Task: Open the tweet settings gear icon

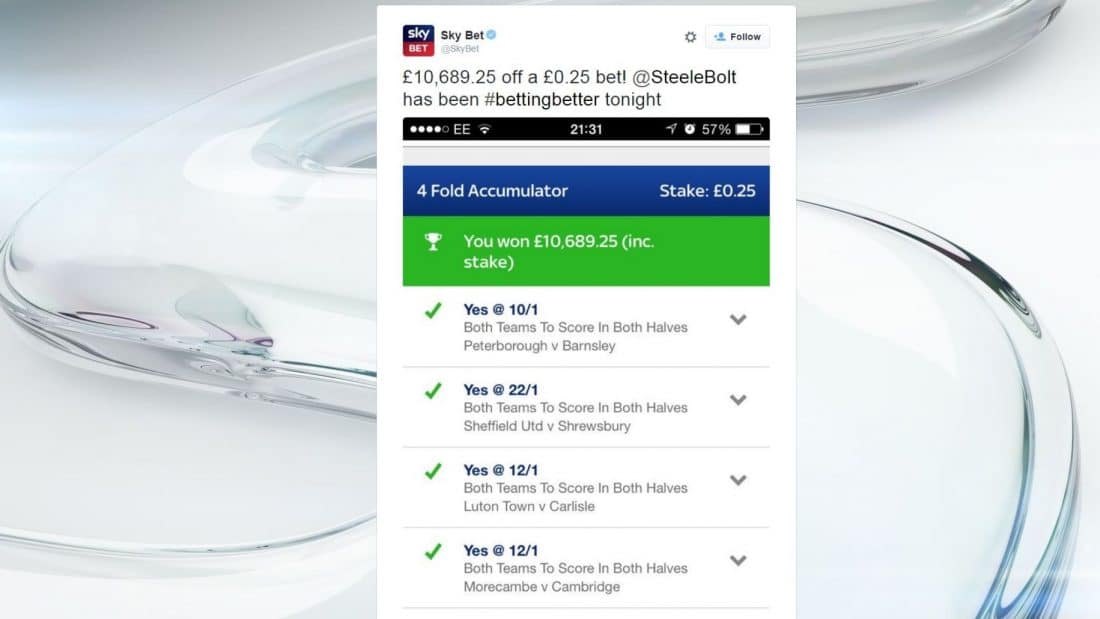Action: pos(690,37)
